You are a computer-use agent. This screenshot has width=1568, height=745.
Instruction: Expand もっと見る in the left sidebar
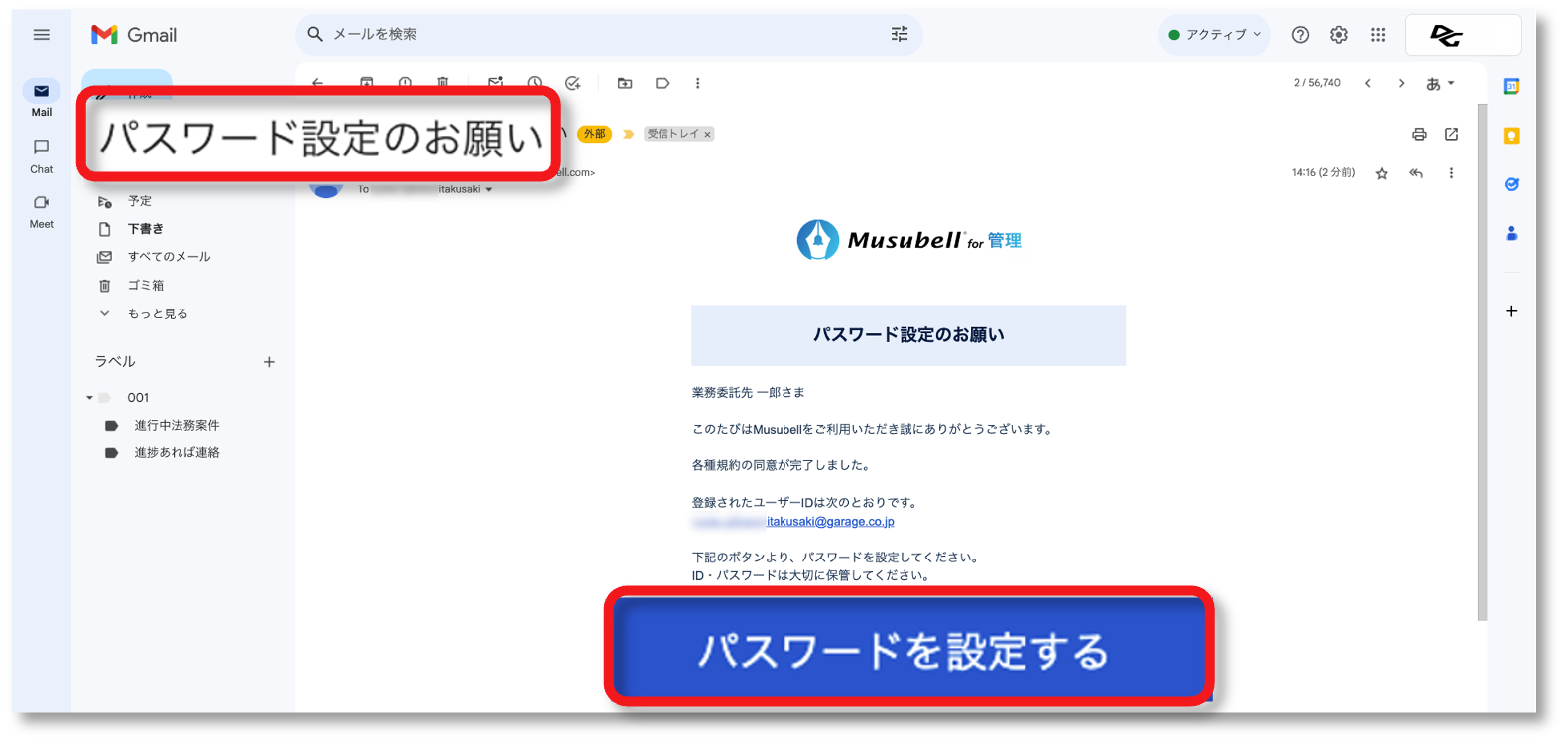157,313
